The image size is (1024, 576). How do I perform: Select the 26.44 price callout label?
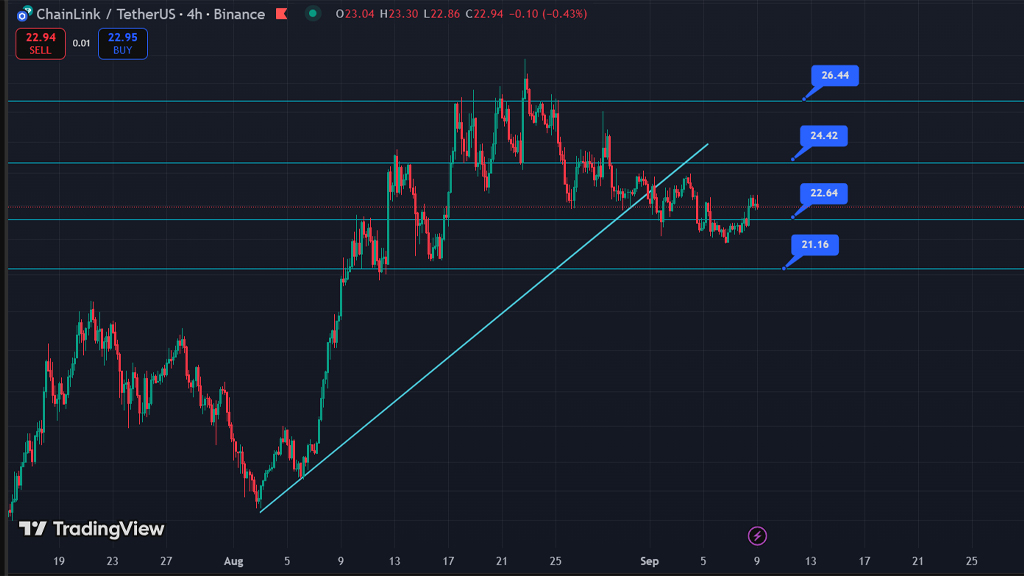834,76
